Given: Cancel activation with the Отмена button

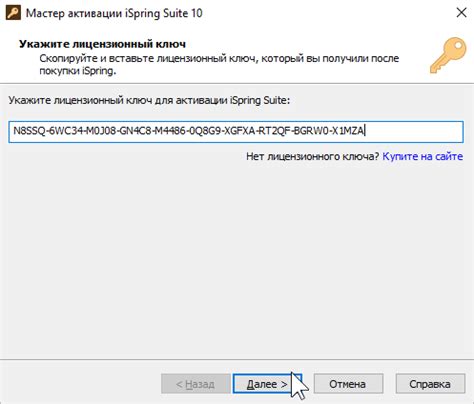Looking at the screenshot, I should click(x=348, y=384).
